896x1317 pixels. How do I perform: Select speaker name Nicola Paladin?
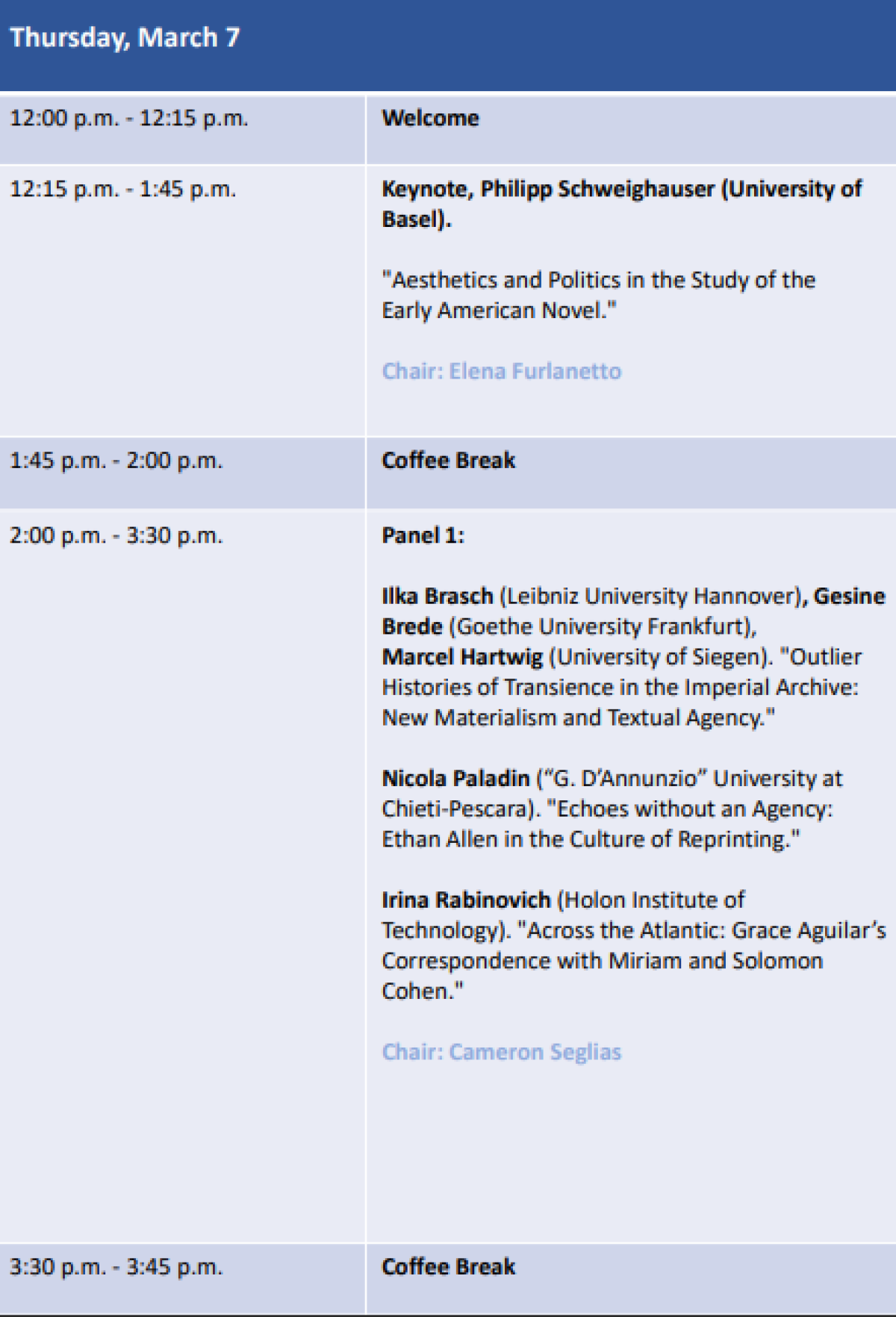coord(455,779)
